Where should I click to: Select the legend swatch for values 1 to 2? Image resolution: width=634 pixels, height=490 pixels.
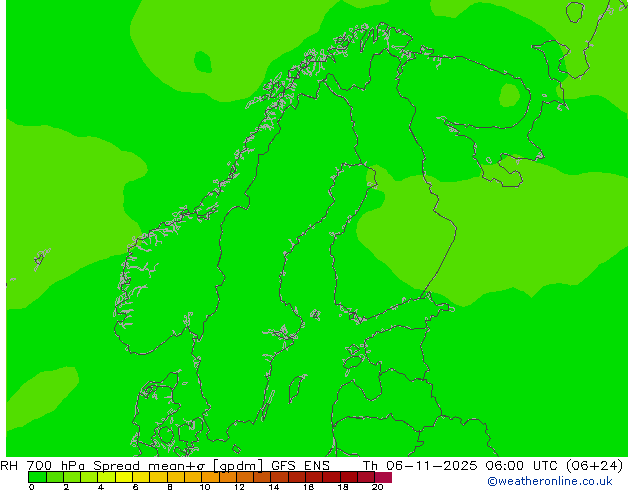[x=55, y=477]
